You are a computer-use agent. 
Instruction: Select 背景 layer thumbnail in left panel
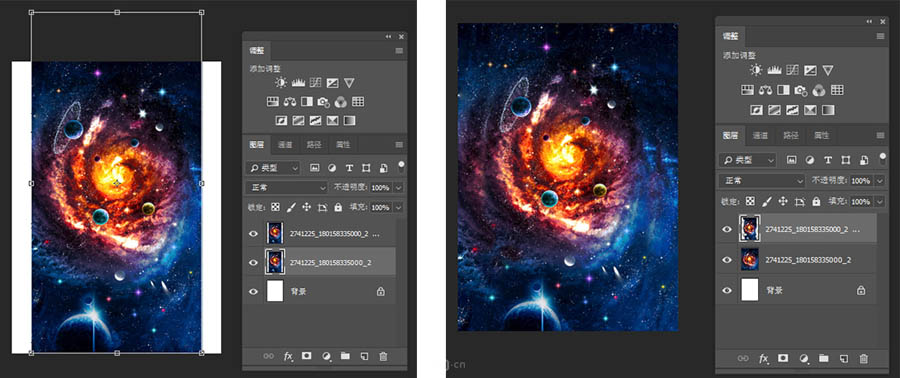(276, 291)
